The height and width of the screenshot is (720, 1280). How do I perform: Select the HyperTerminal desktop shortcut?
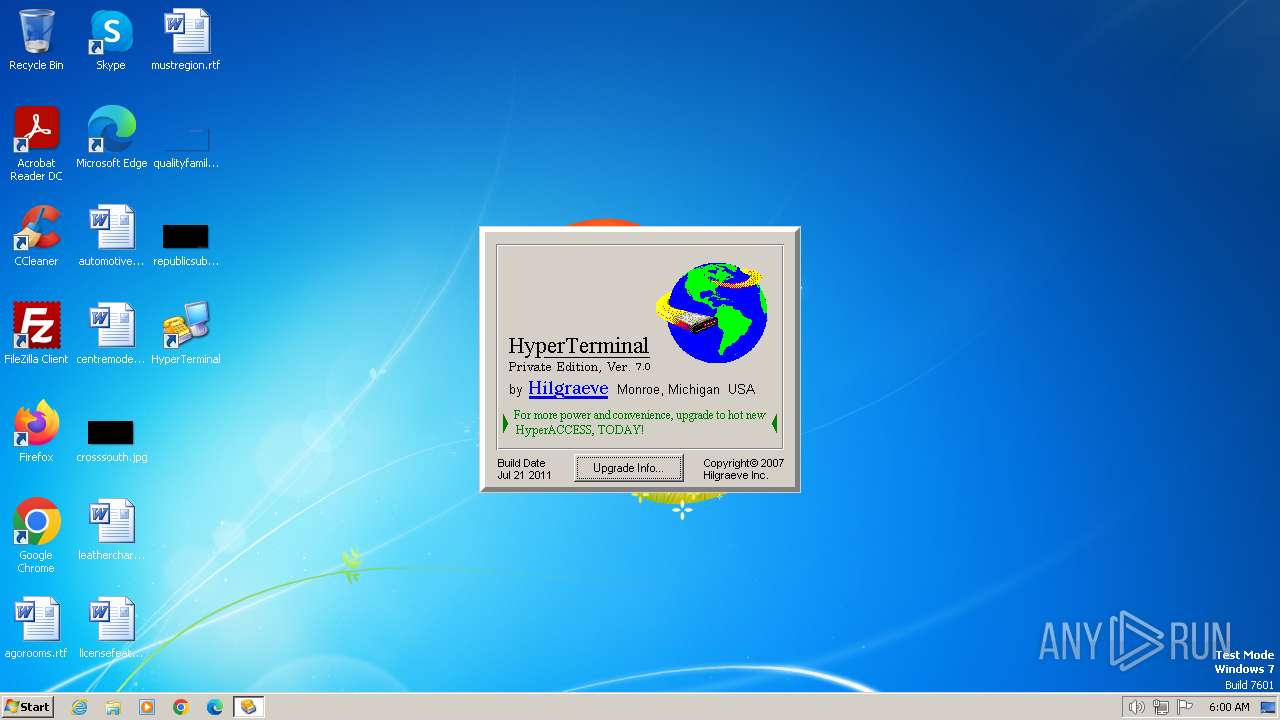(186, 334)
